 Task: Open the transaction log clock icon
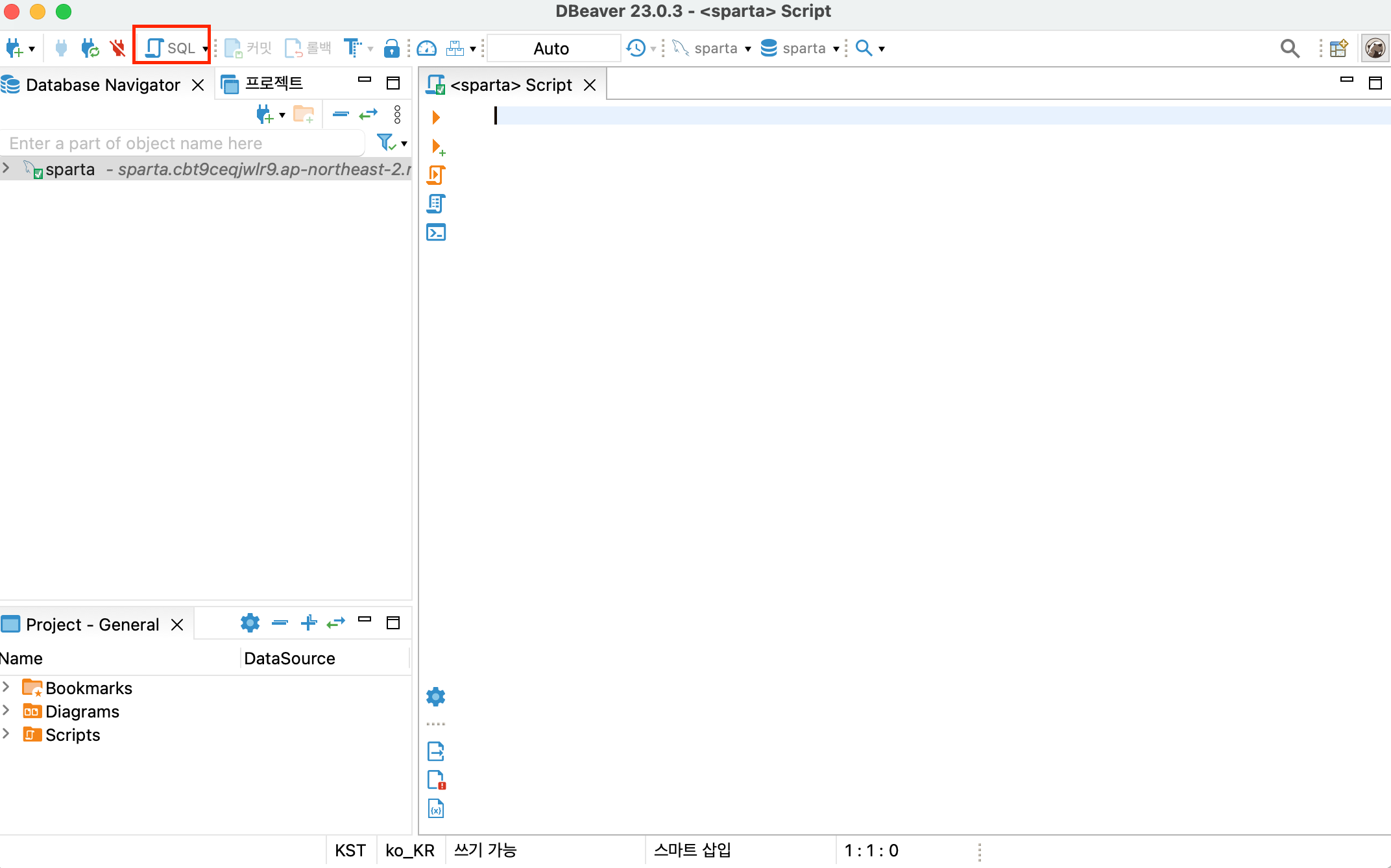(x=636, y=48)
